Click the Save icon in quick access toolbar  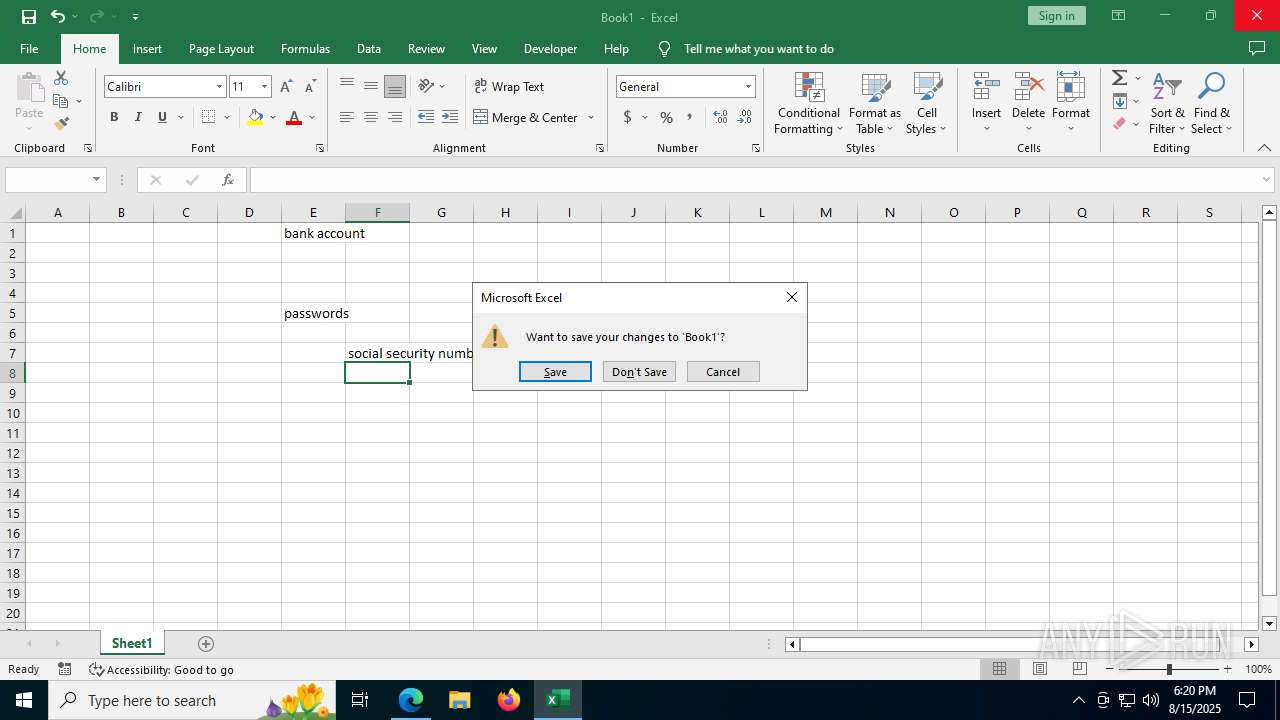coord(29,16)
